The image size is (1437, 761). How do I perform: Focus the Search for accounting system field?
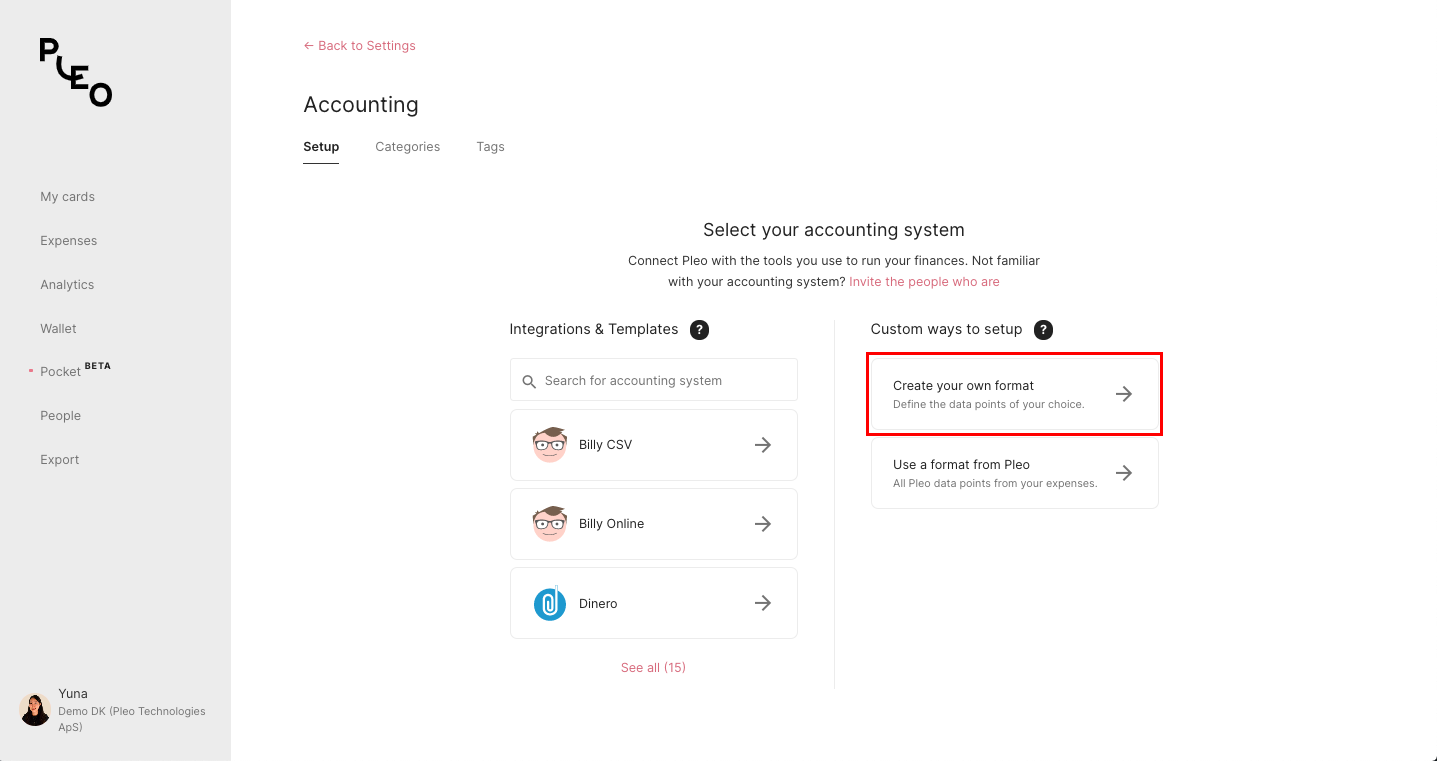[x=654, y=380]
